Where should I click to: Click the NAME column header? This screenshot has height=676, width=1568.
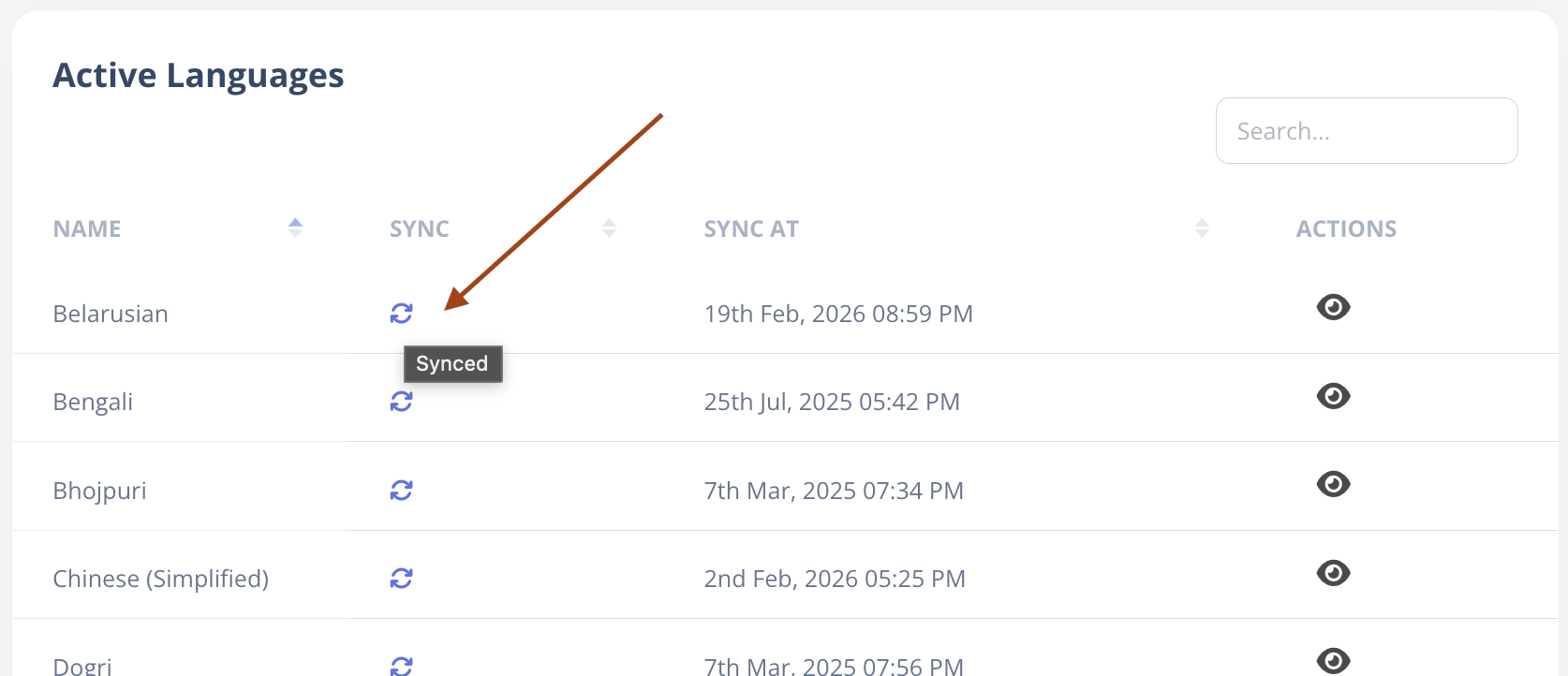pos(87,229)
